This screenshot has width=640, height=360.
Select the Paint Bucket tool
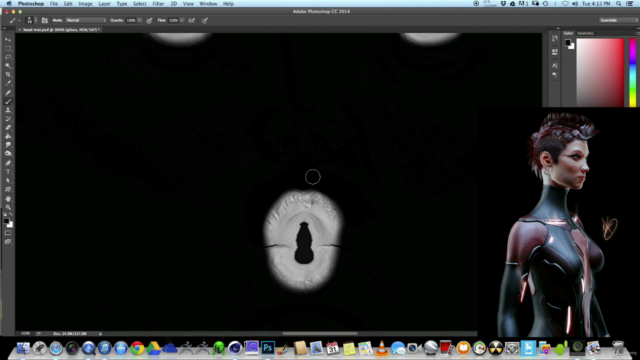[8, 136]
